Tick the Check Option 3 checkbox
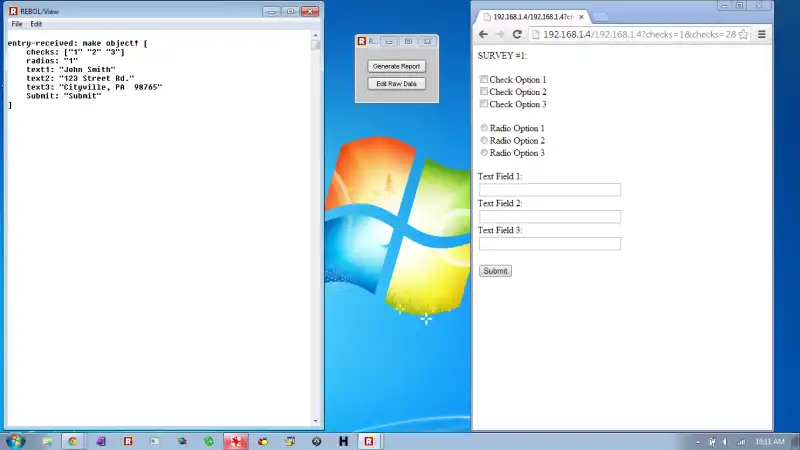The width and height of the screenshot is (800, 450). pyautogui.click(x=484, y=104)
